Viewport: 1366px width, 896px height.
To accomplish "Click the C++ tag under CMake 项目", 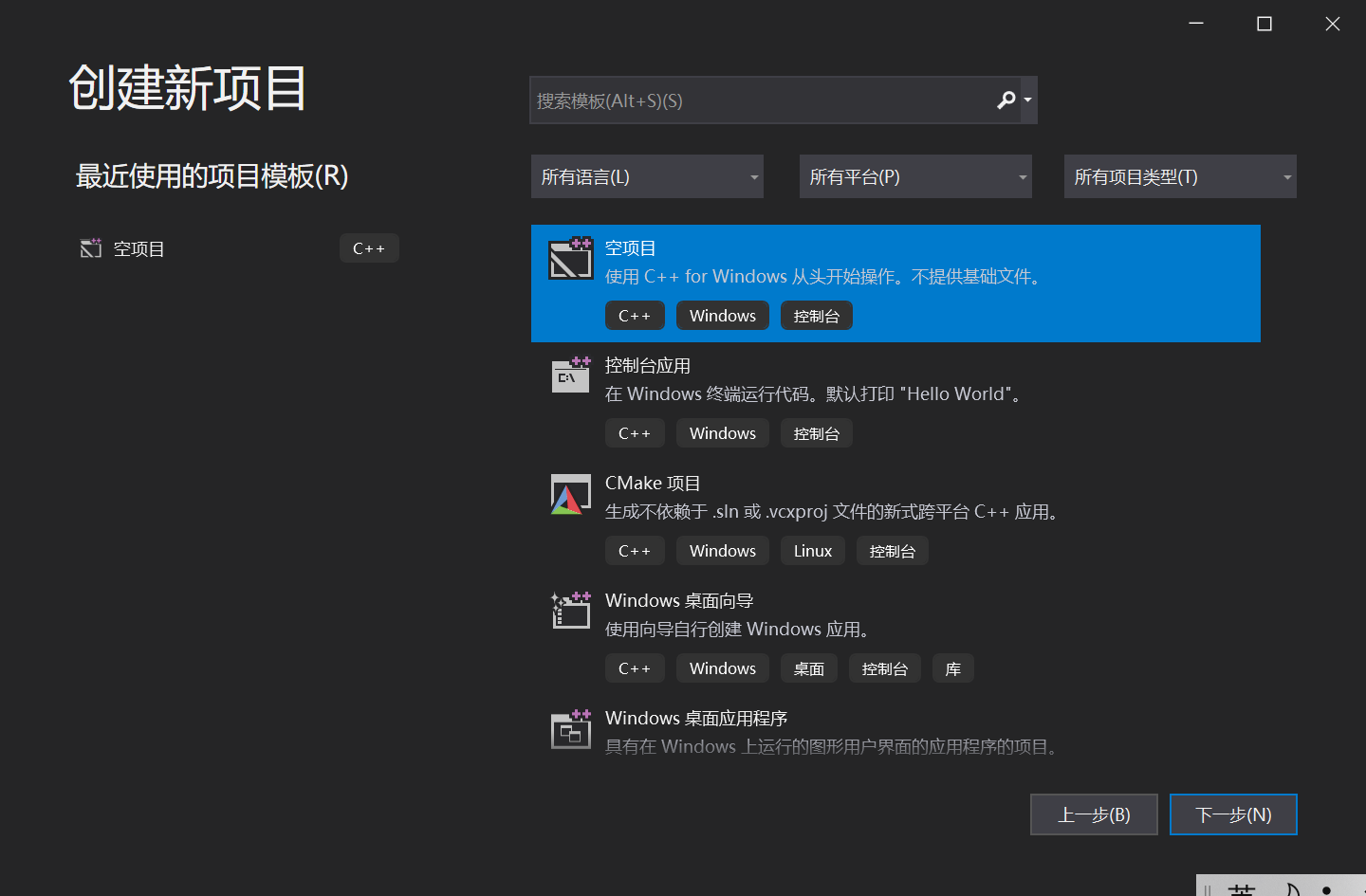I will [635, 551].
